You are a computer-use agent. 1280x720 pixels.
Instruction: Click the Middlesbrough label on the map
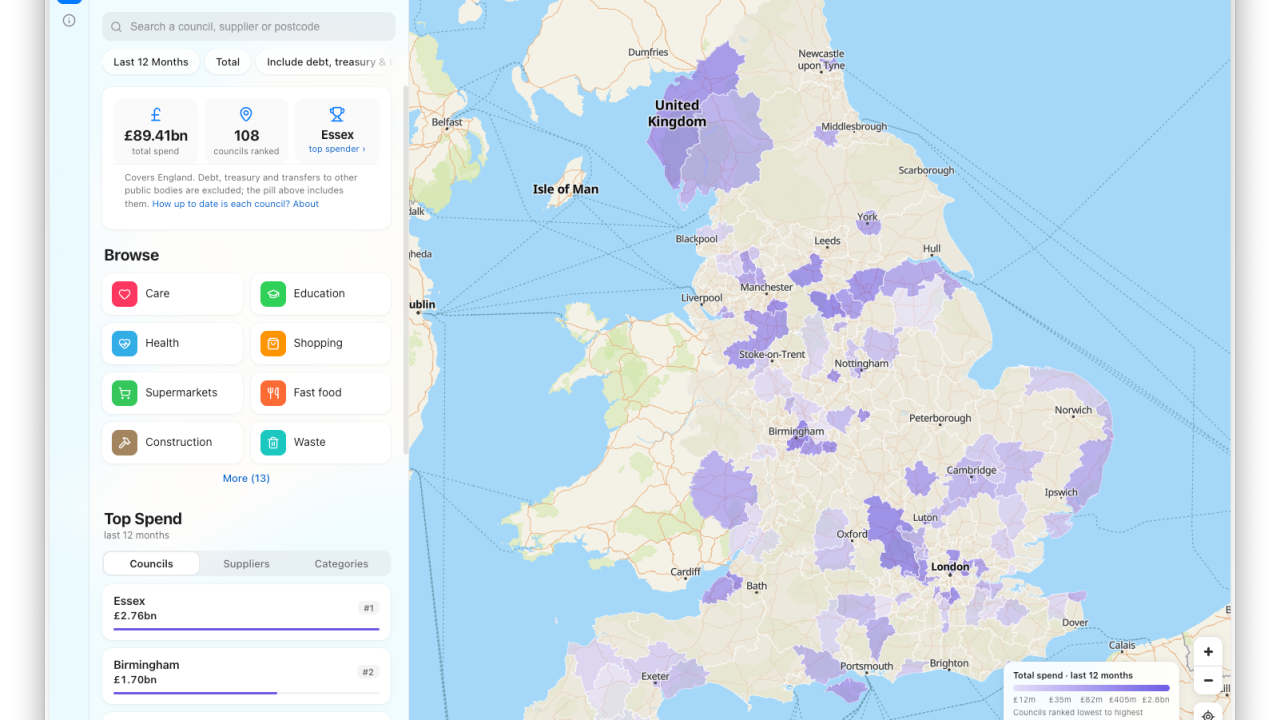pyautogui.click(x=854, y=127)
